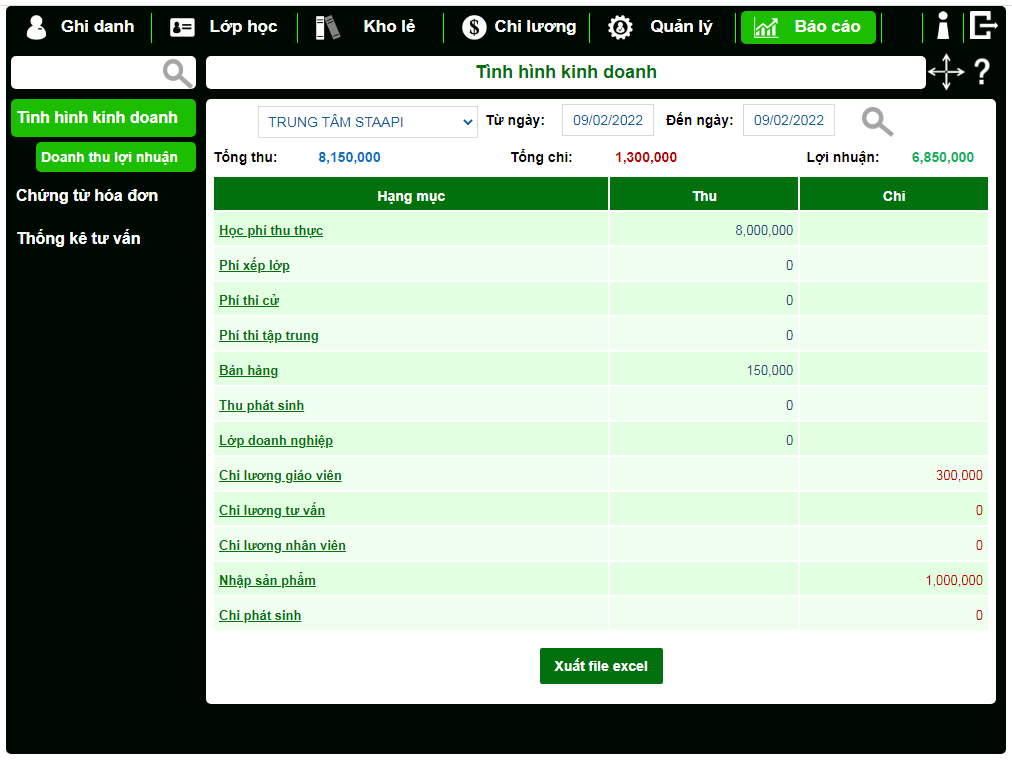Open the Ghi danh menu
The image size is (1012, 760).
point(80,27)
